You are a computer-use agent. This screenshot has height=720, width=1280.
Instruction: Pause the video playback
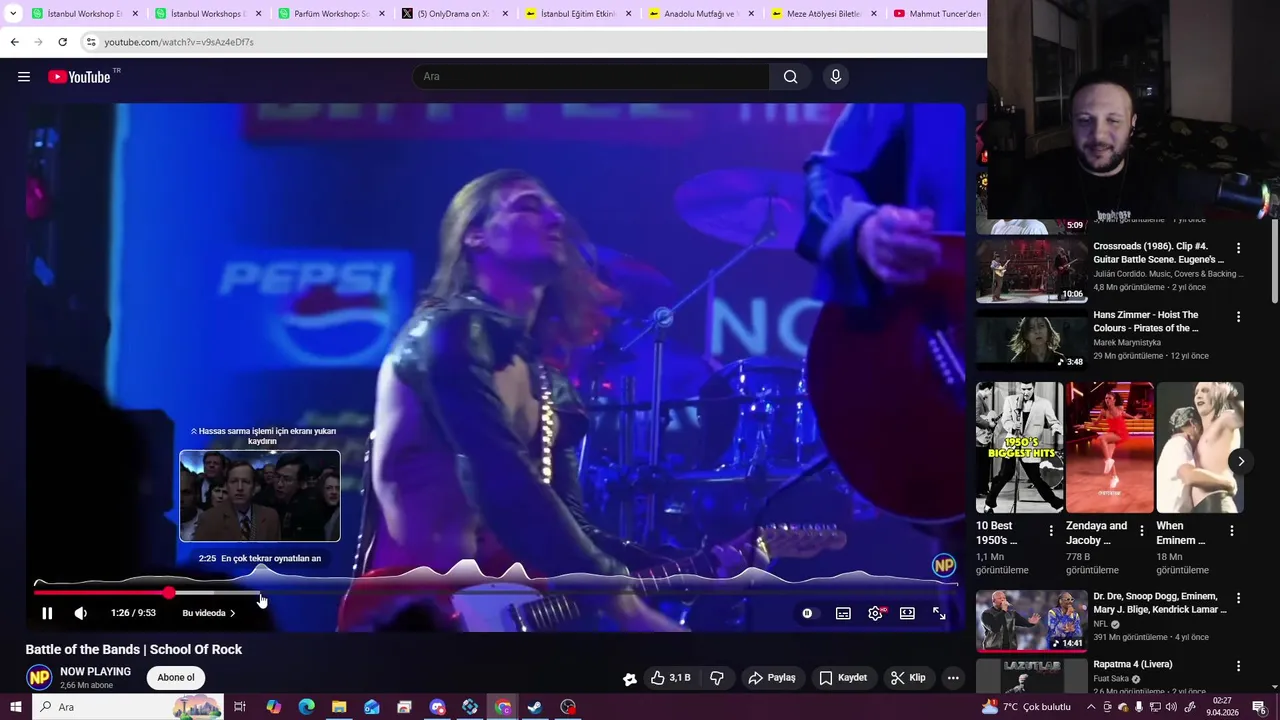[x=47, y=613]
